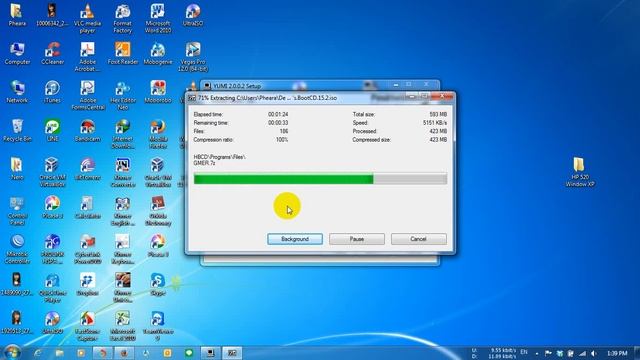Select the 10006342_2 image file icon
The image size is (640, 360).
[x=52, y=15]
